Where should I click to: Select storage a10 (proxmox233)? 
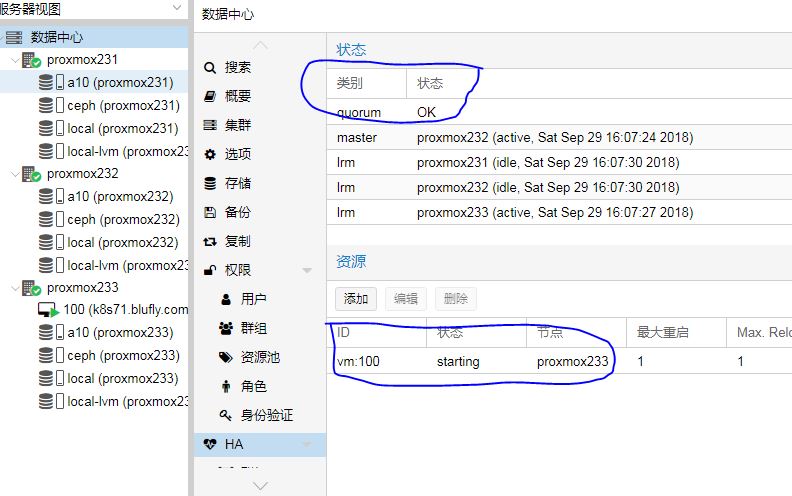pos(120,332)
